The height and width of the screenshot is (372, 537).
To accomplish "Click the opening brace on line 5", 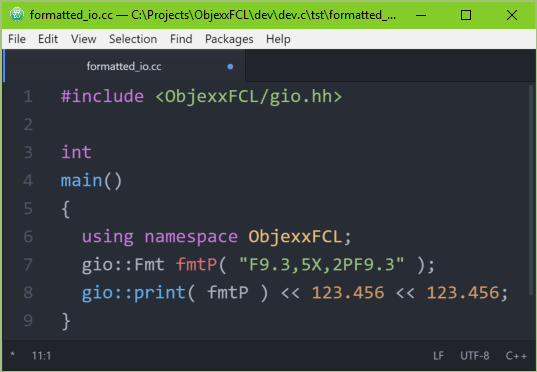I will pos(65,209).
